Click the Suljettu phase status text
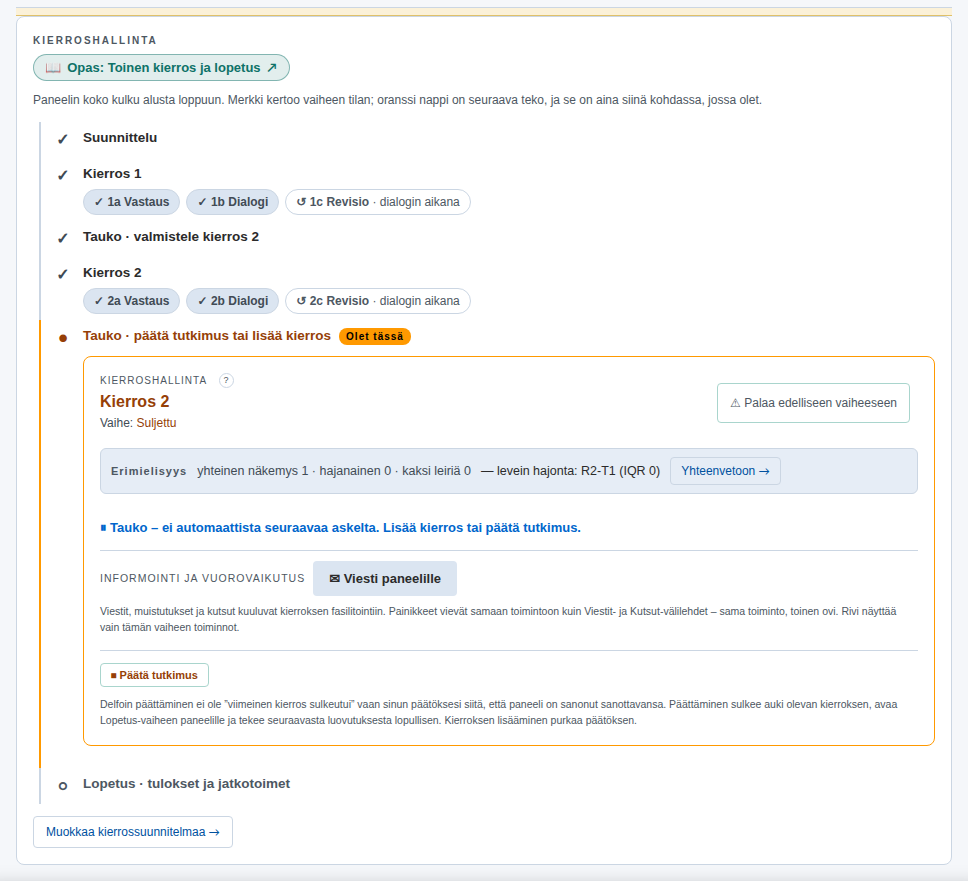 tap(156, 423)
